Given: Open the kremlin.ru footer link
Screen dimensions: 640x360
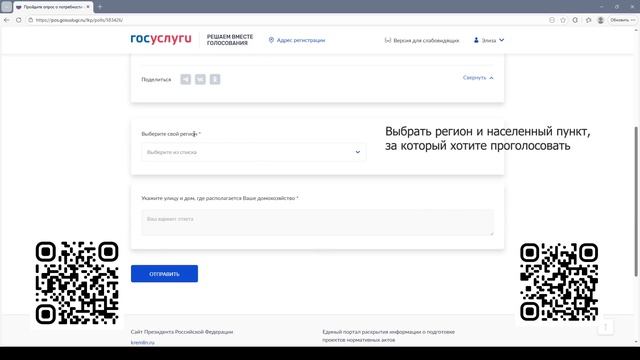Looking at the screenshot, I should click(x=142, y=342).
